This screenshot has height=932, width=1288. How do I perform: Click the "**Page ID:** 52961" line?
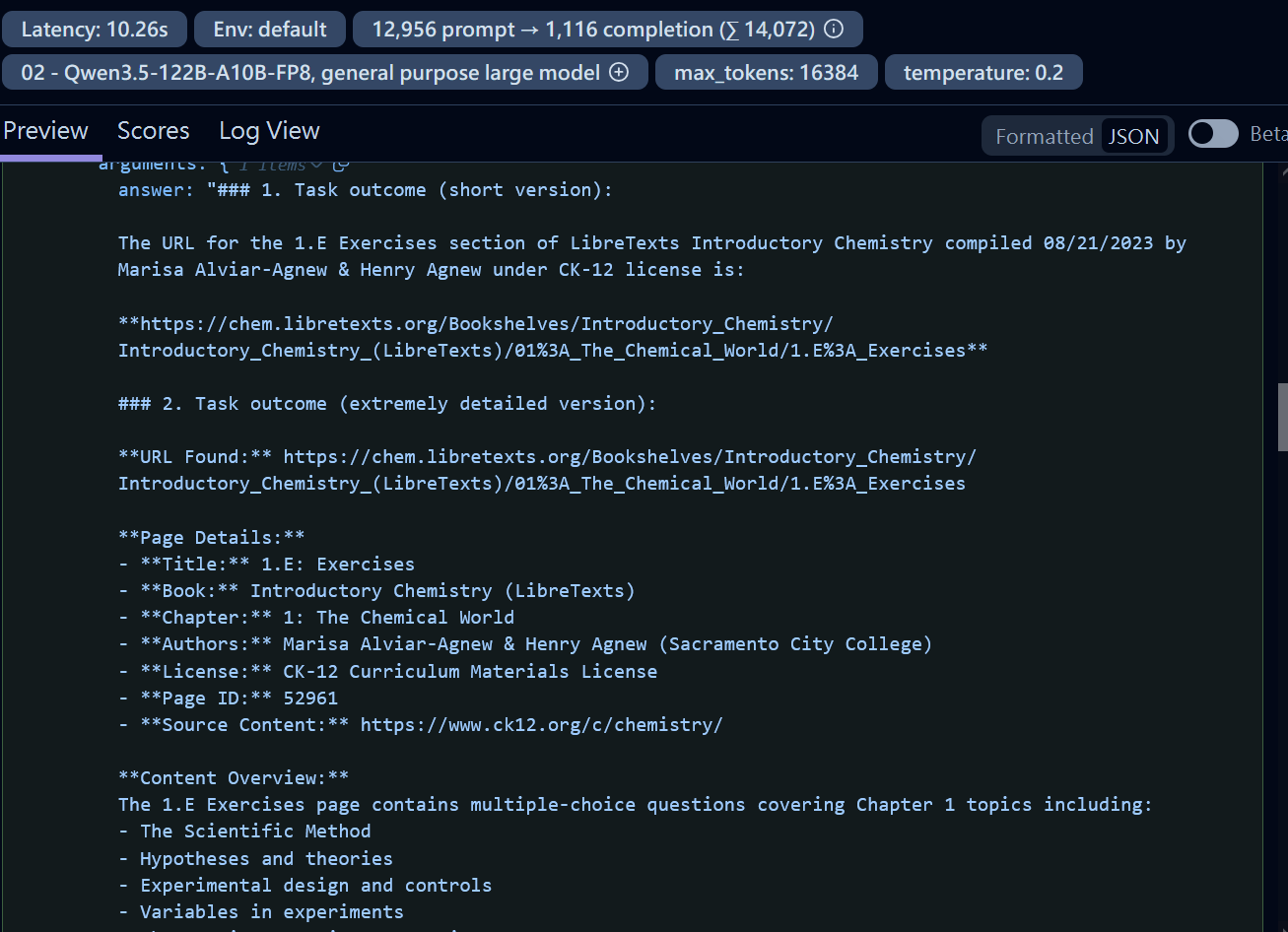click(228, 698)
